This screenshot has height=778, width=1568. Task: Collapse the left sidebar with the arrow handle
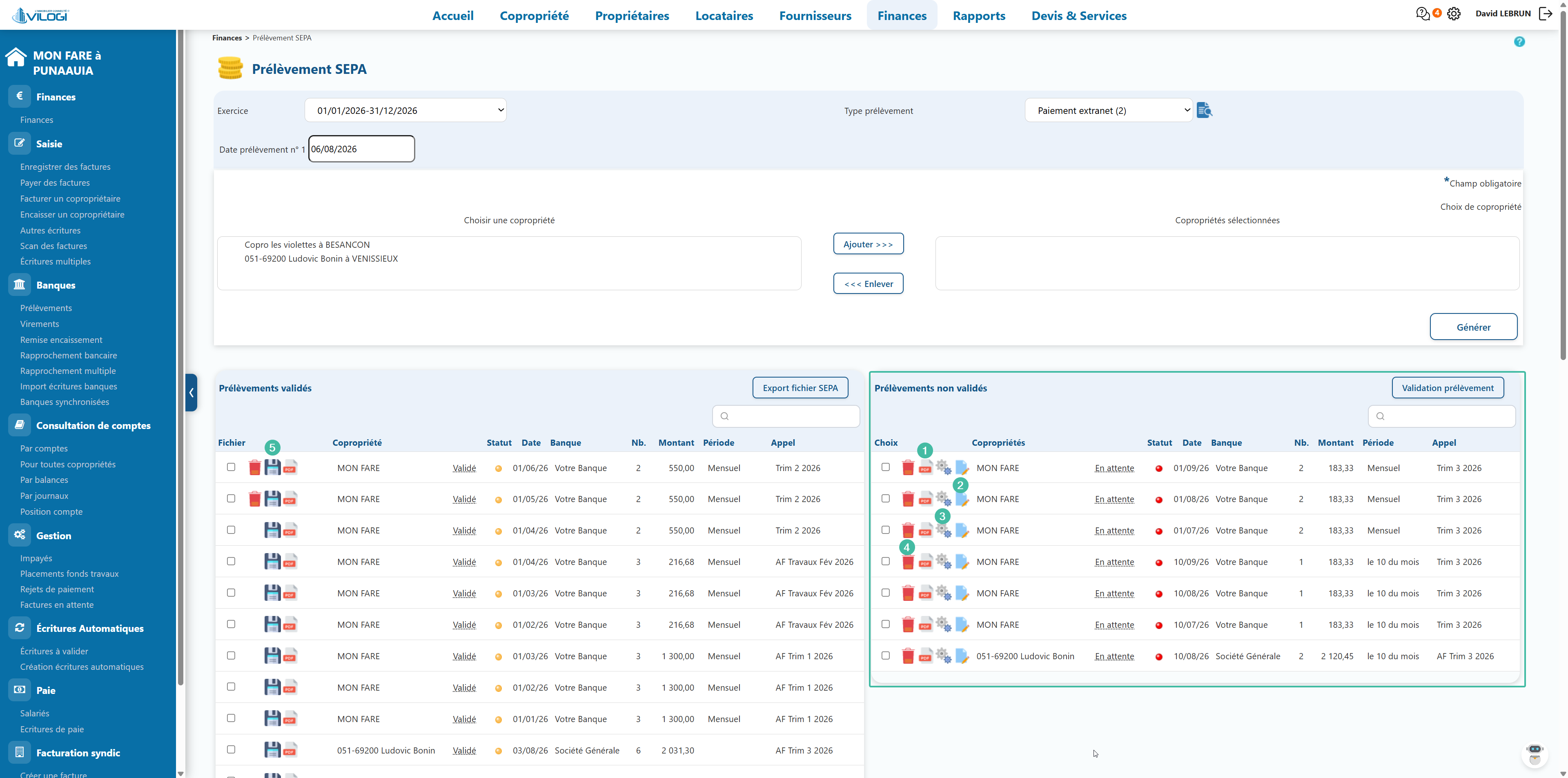pos(191,392)
